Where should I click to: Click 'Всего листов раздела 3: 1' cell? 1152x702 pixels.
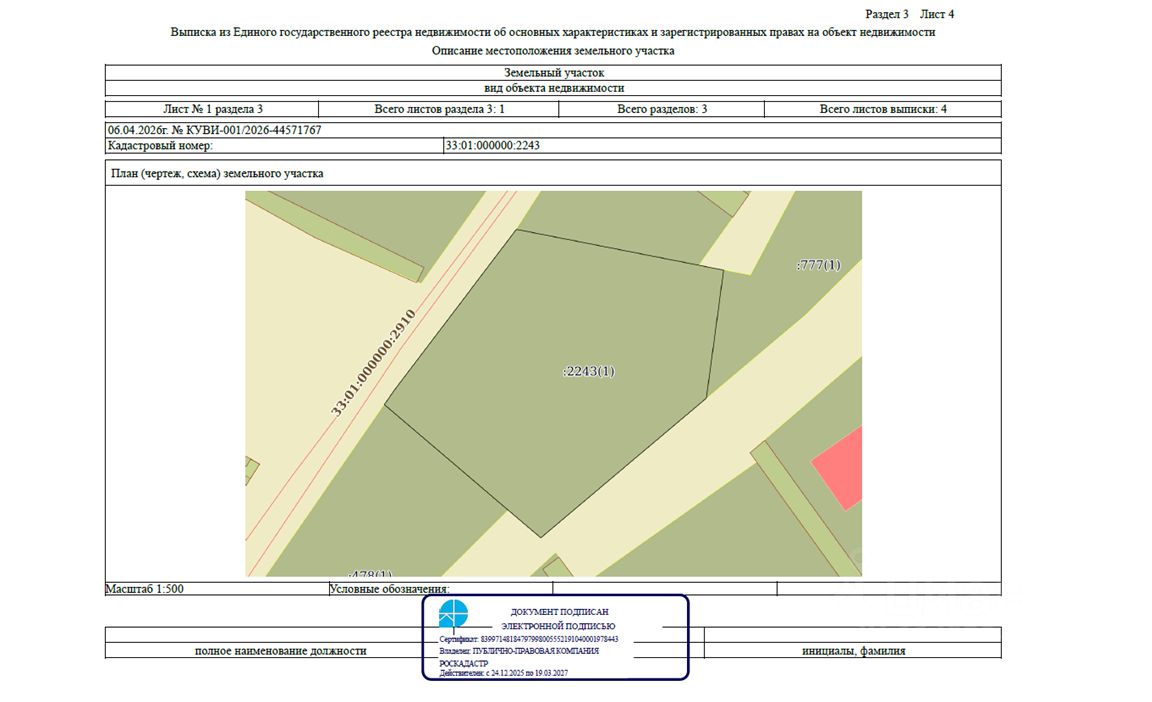[x=439, y=109]
